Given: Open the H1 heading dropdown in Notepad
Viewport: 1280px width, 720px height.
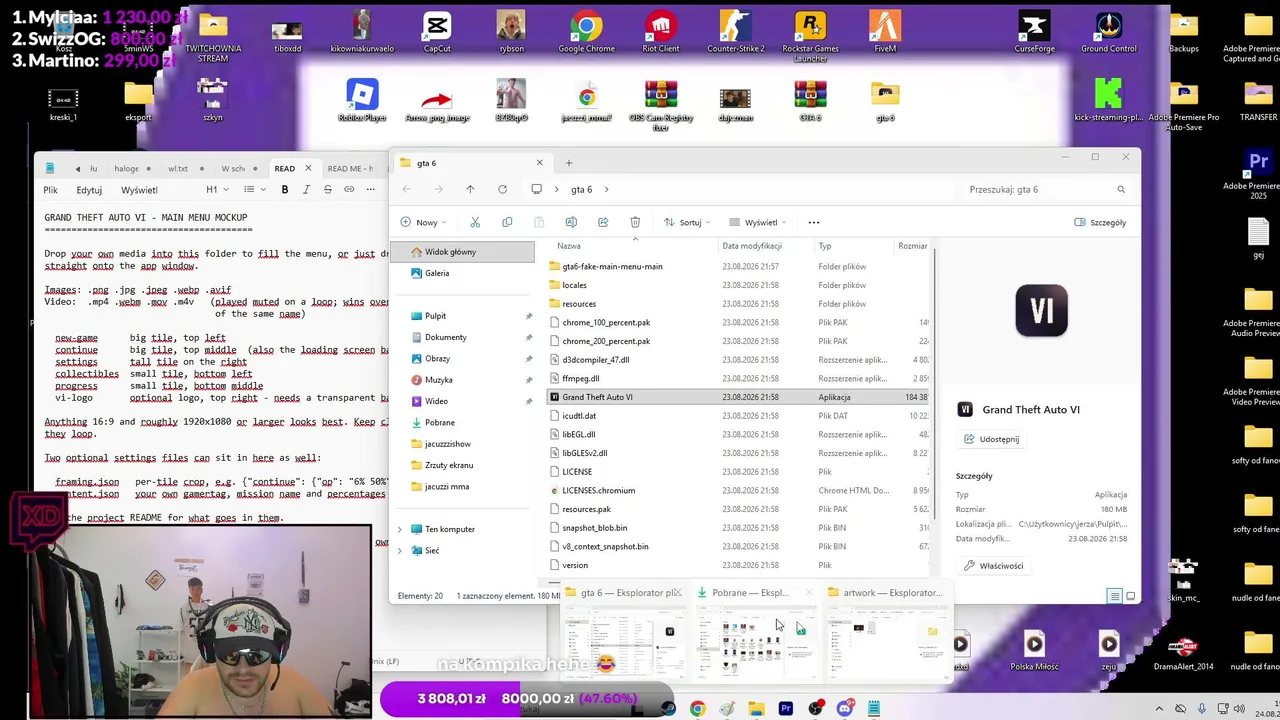Looking at the screenshot, I should coord(217,189).
